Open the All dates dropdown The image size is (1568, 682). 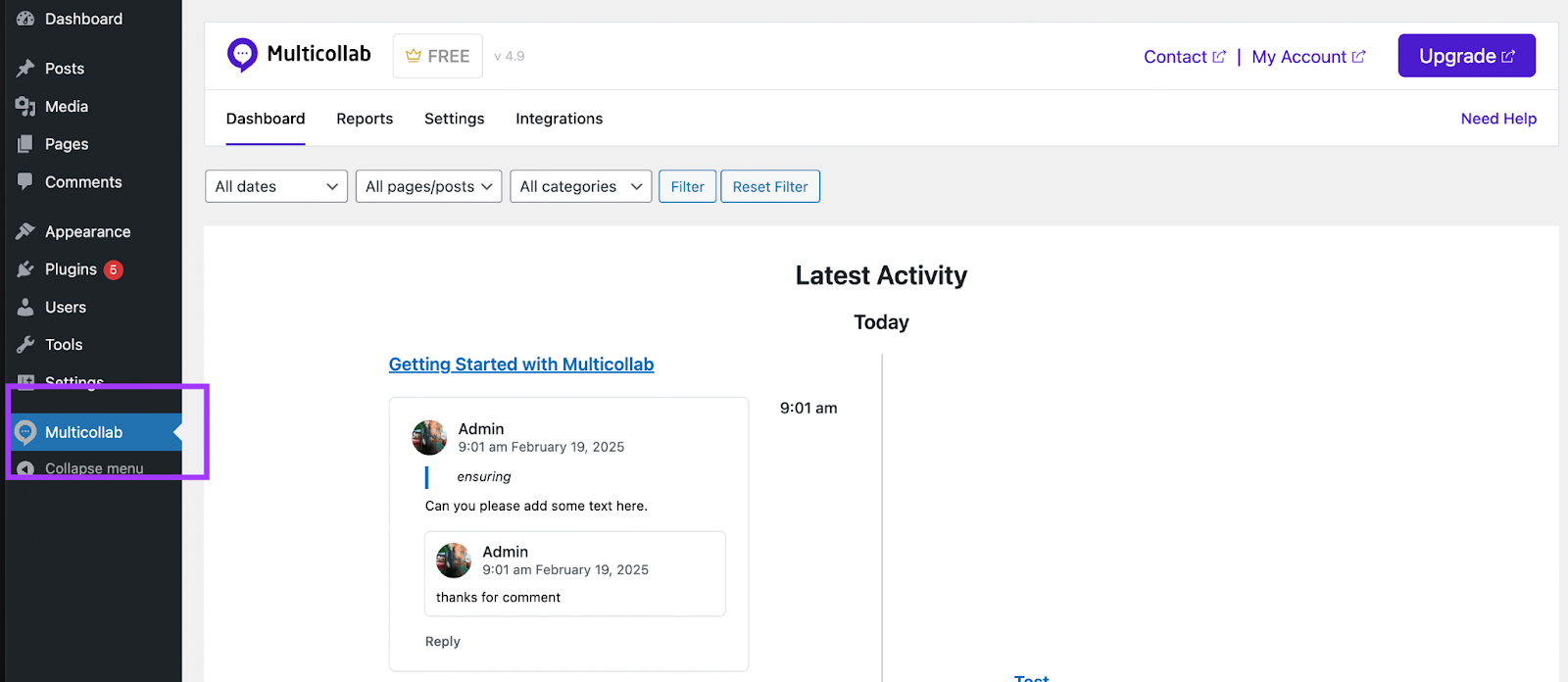pos(276,186)
